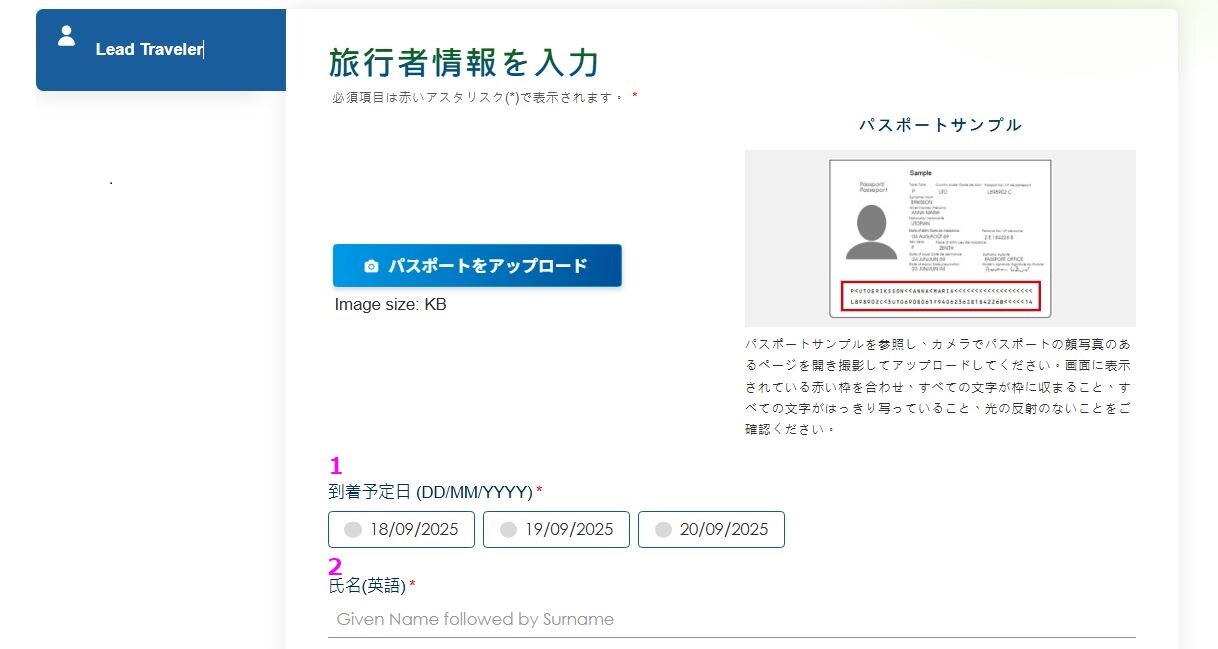This screenshot has width=1218, height=649.
Task: Click the Image size: KB text
Action: pos(390,305)
